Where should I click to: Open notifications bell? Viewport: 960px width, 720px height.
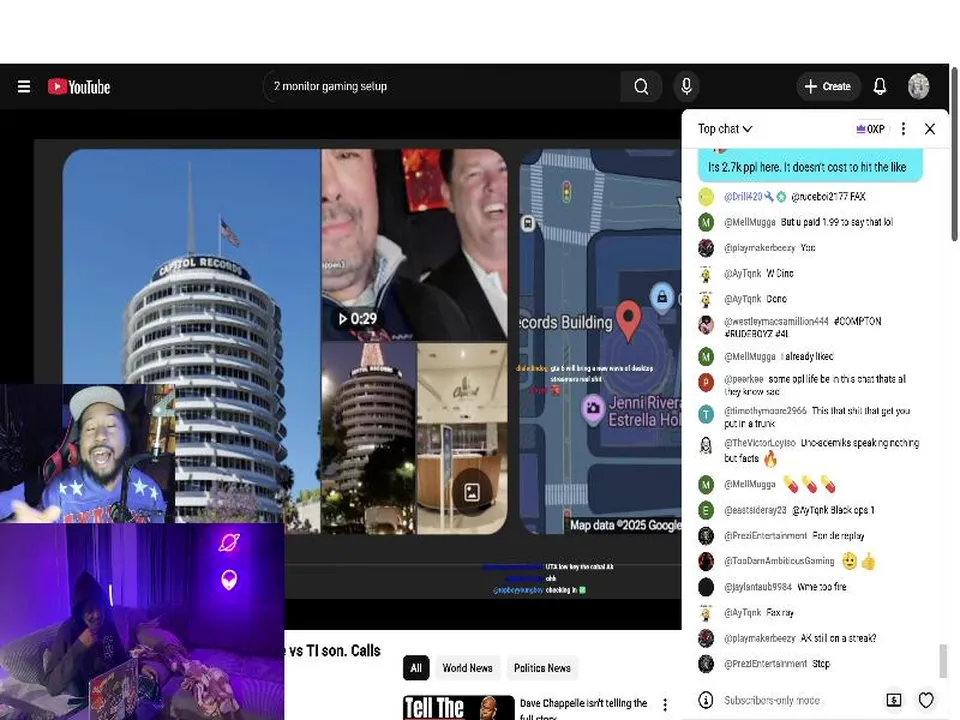tap(880, 86)
